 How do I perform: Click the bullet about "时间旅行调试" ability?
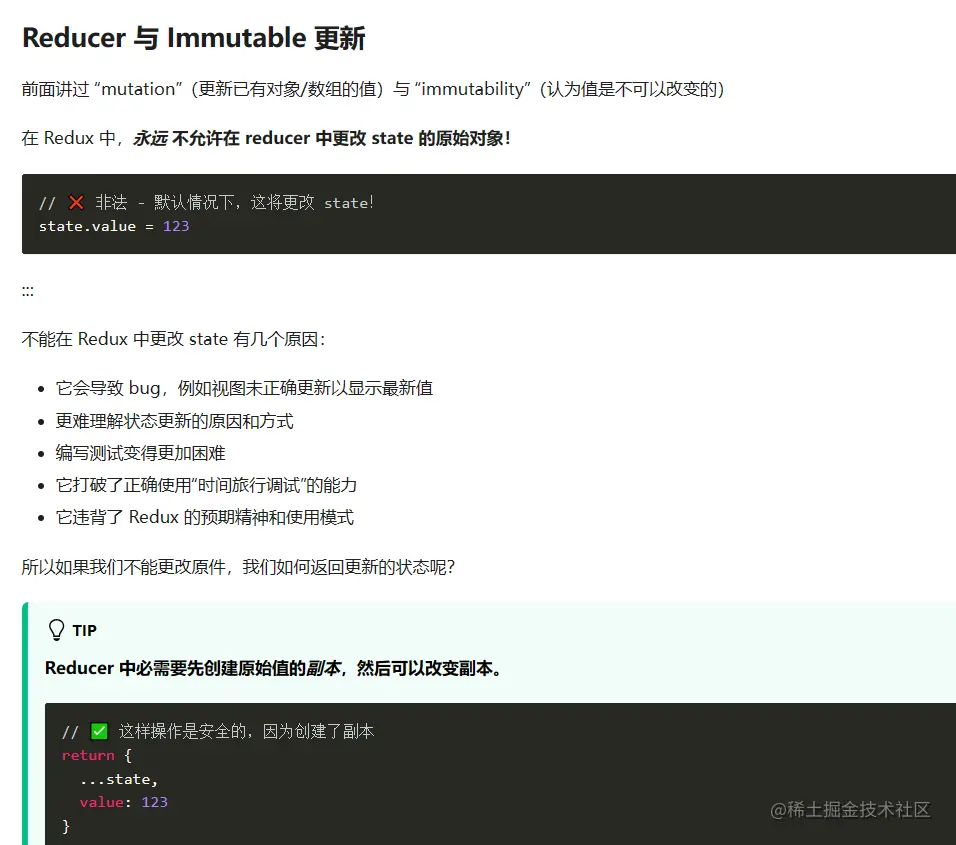206,485
